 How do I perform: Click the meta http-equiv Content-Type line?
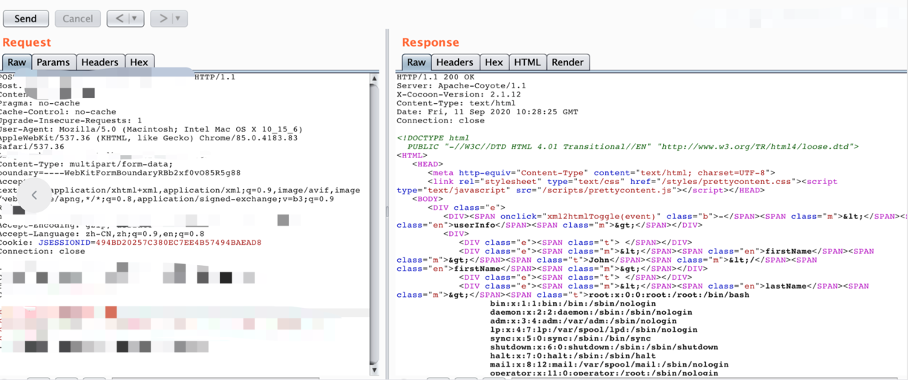[x=602, y=173]
